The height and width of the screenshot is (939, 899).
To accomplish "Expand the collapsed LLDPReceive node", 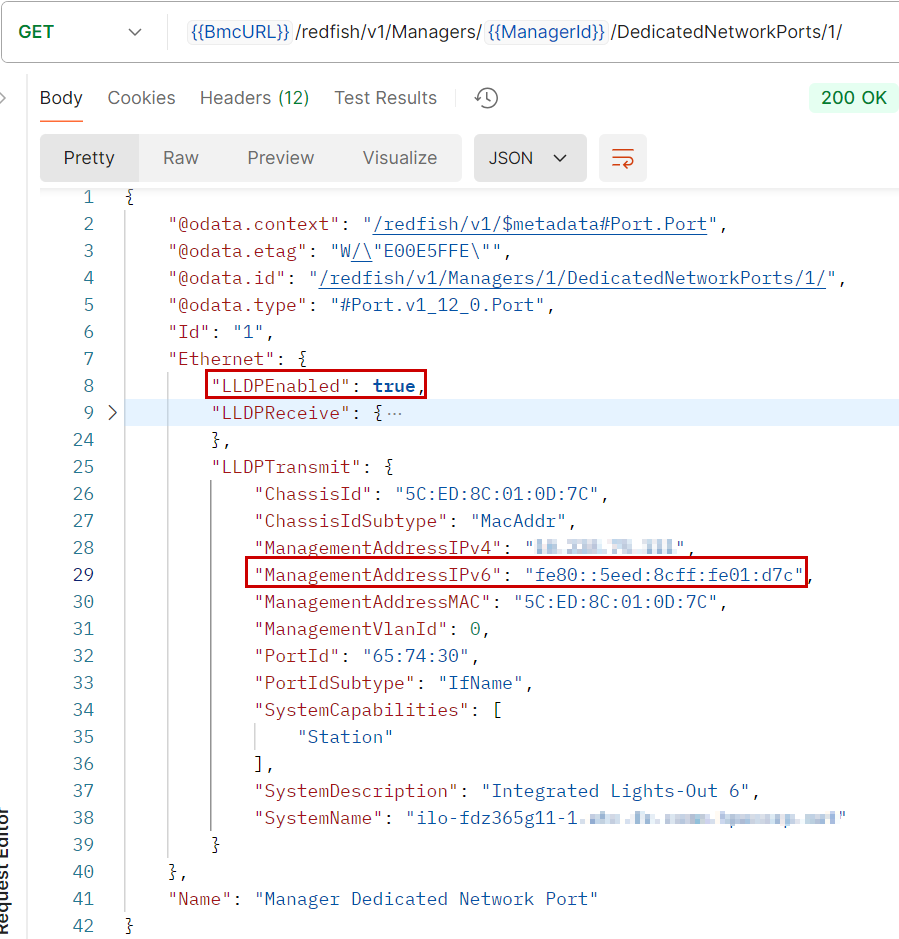I will (112, 413).
